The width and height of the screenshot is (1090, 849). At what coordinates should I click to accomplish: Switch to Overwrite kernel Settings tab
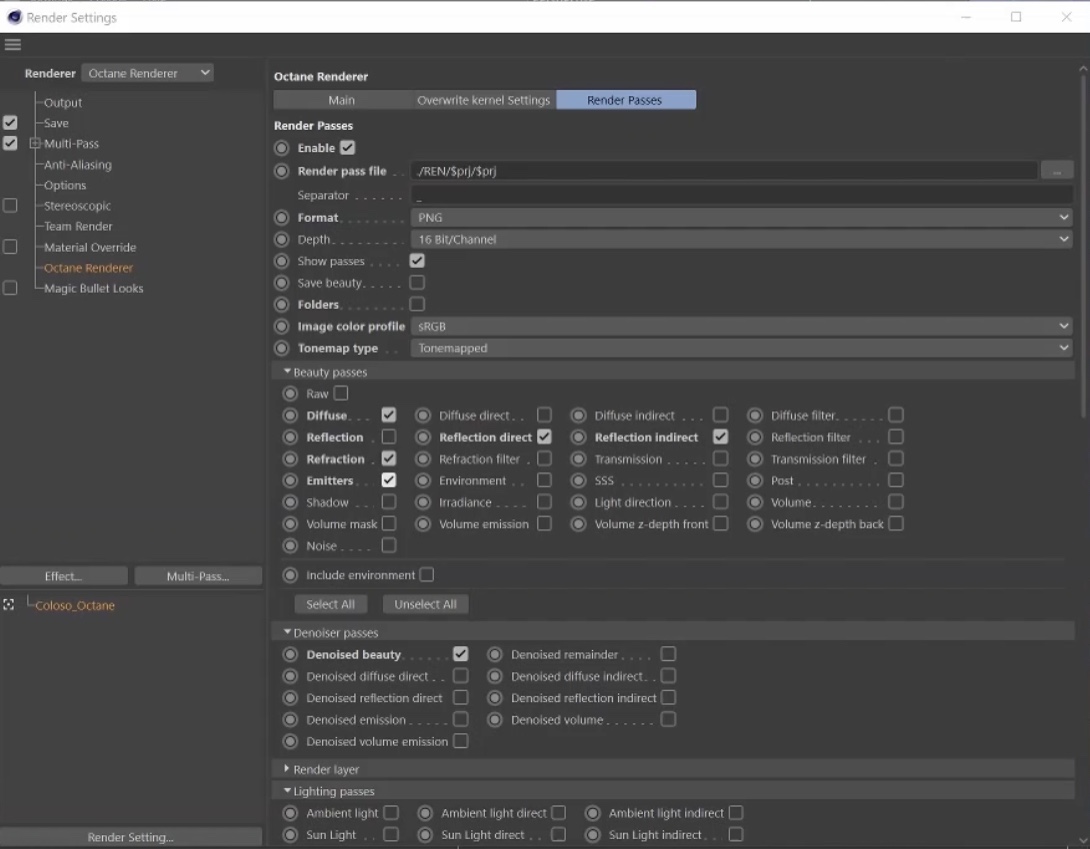click(x=483, y=100)
